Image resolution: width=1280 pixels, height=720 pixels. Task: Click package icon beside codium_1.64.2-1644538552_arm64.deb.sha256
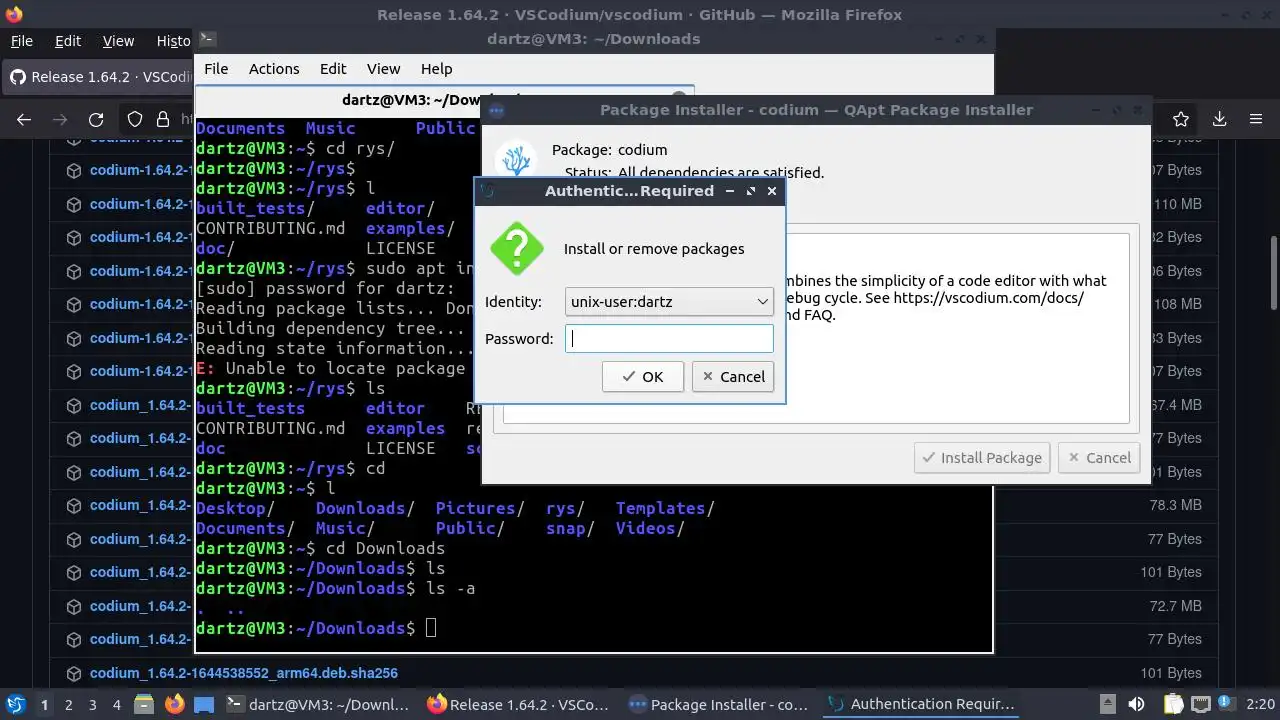click(x=74, y=673)
